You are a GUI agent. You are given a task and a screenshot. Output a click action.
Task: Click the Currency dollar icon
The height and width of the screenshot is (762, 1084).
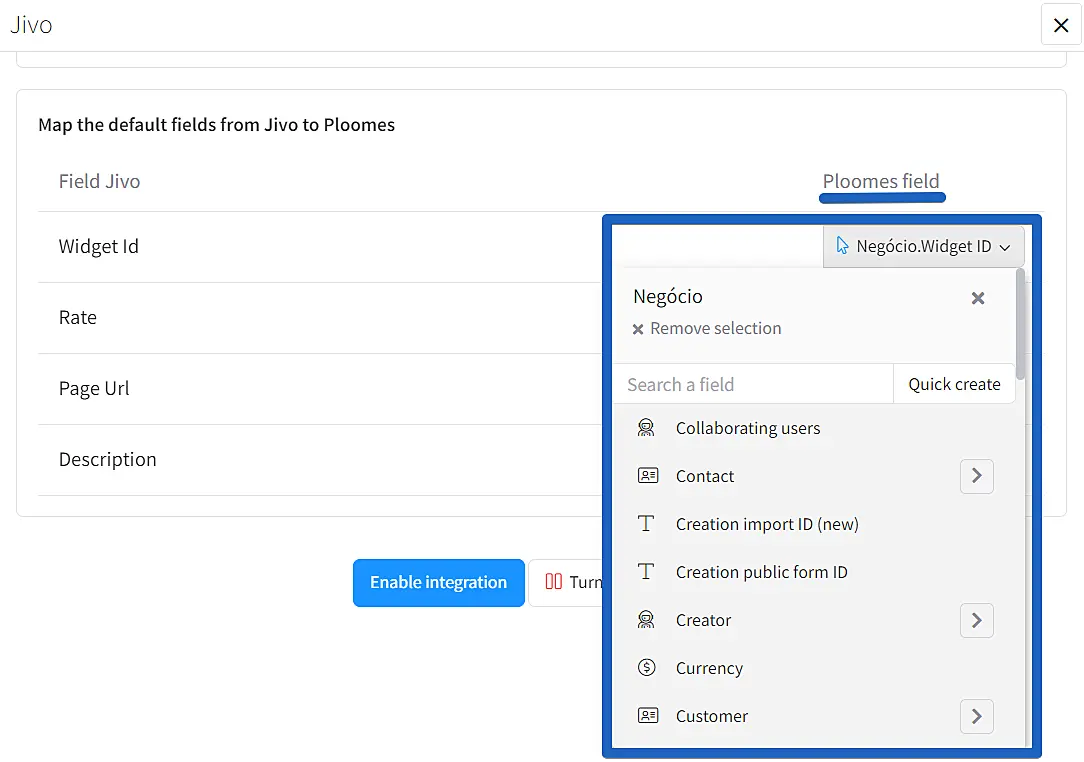tap(646, 668)
